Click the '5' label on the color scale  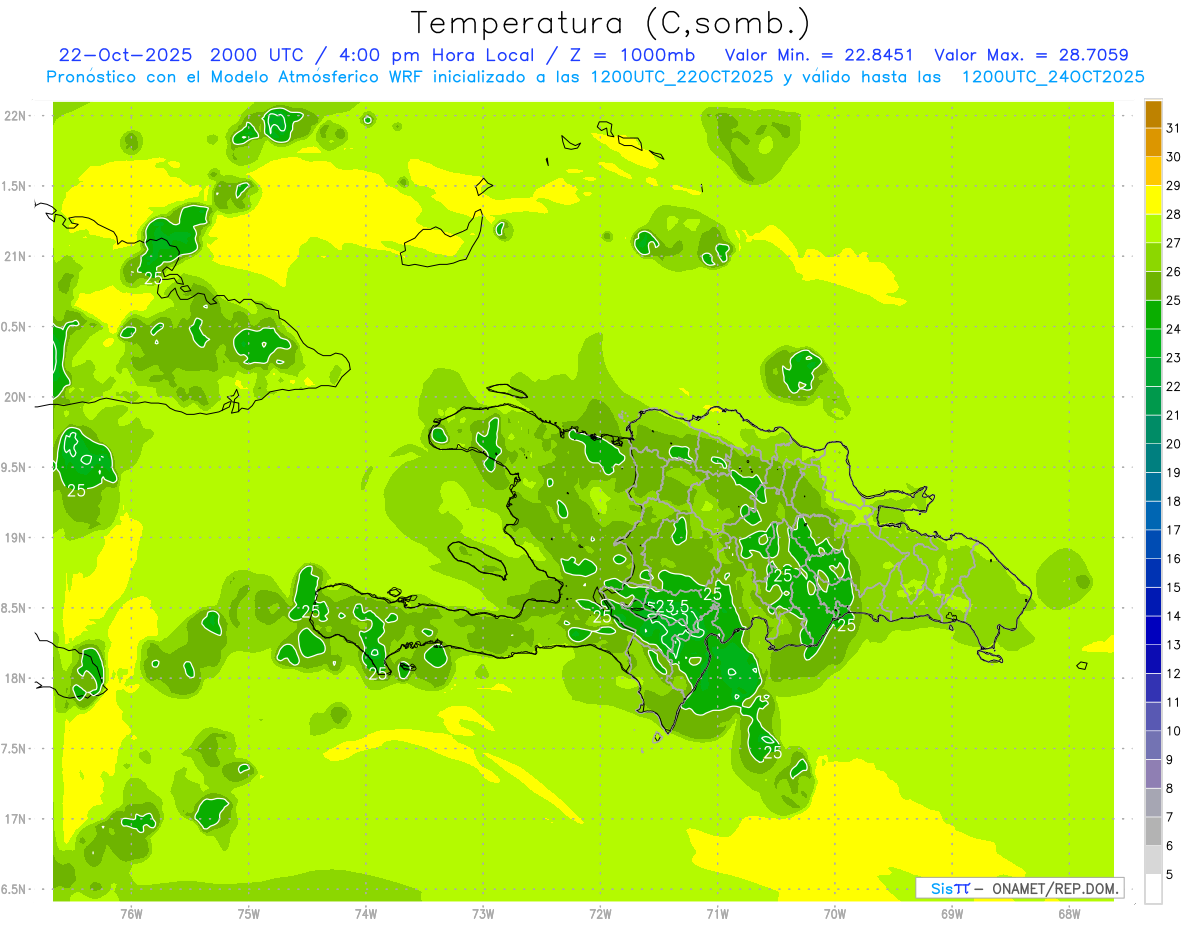pyautogui.click(x=1170, y=875)
